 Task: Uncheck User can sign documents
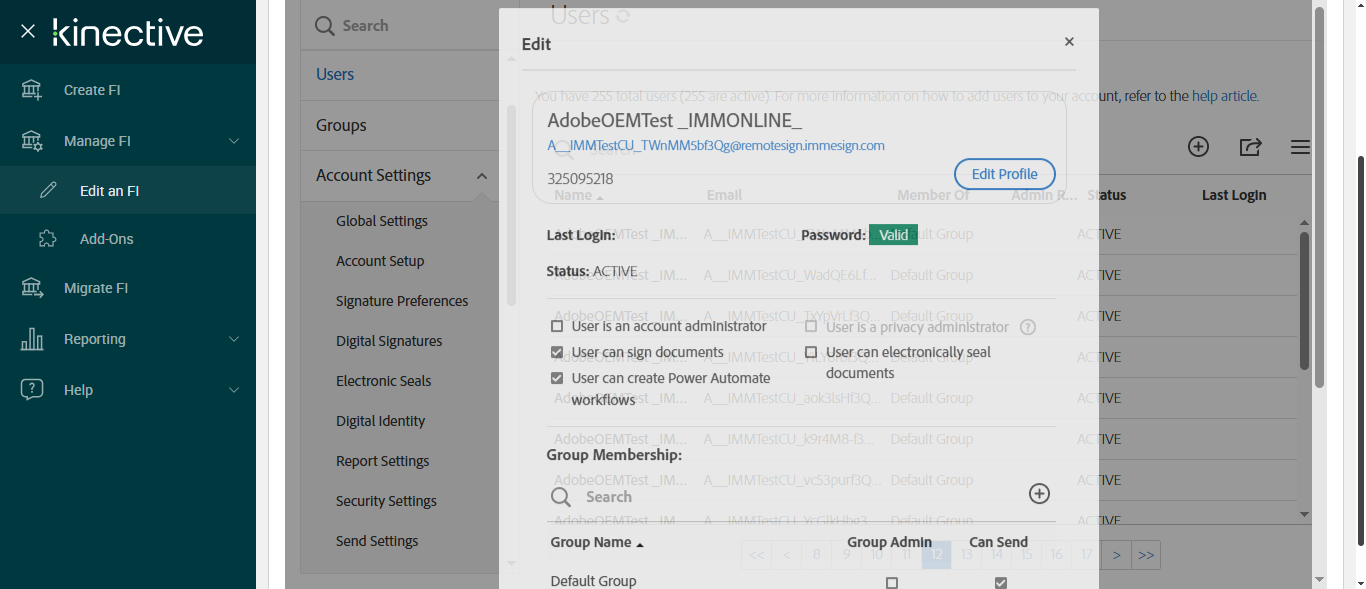pos(557,352)
